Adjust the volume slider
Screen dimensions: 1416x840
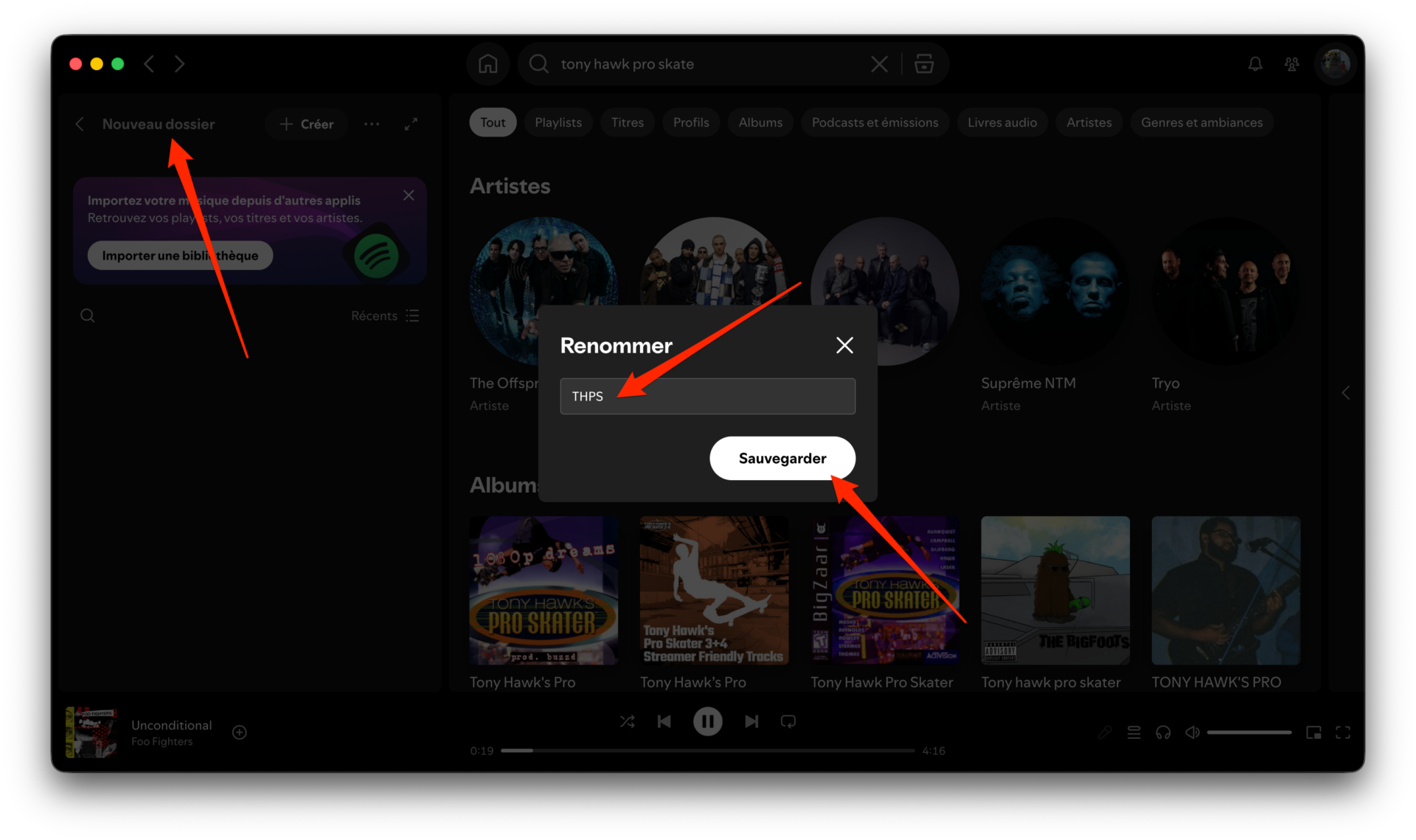(x=1249, y=732)
